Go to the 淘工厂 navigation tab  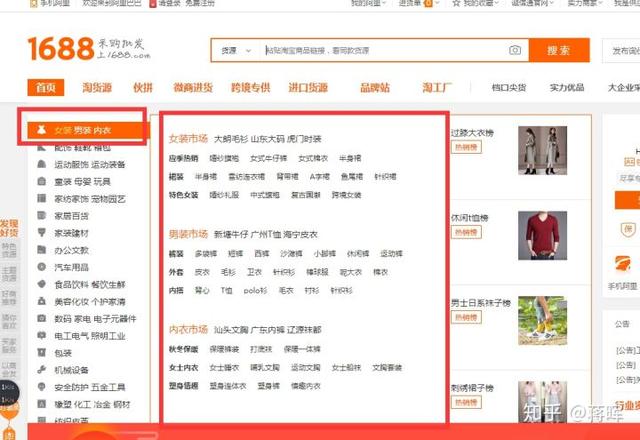point(436,88)
